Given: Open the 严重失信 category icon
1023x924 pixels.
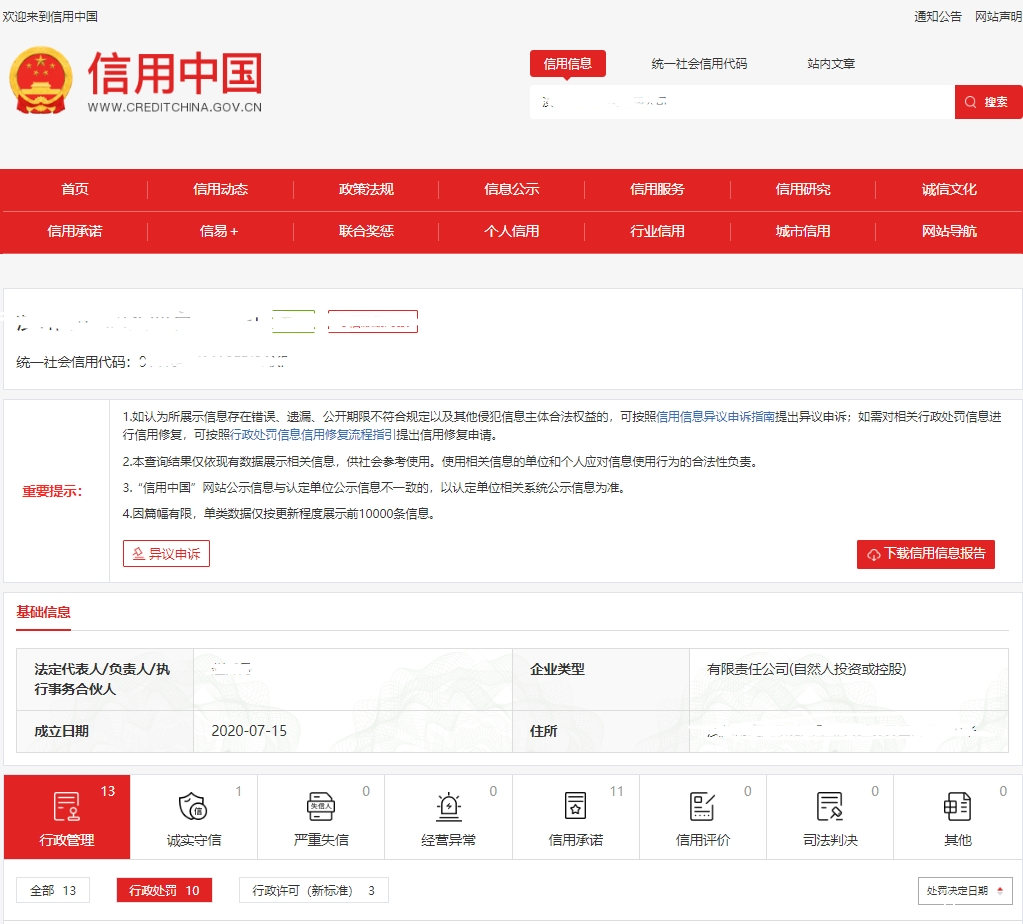Looking at the screenshot, I should coord(320,807).
